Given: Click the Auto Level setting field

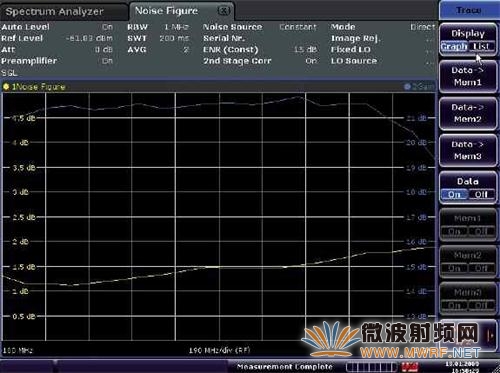Looking at the screenshot, I should pyautogui.click(x=57, y=27).
